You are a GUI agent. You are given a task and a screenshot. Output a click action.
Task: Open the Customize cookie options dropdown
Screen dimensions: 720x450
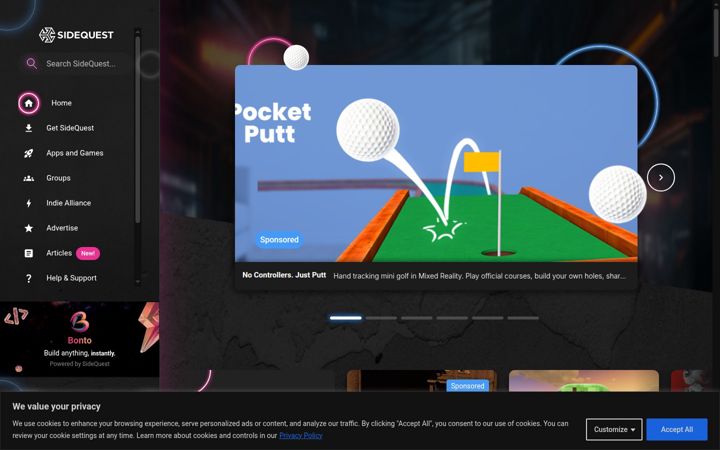[x=614, y=430]
